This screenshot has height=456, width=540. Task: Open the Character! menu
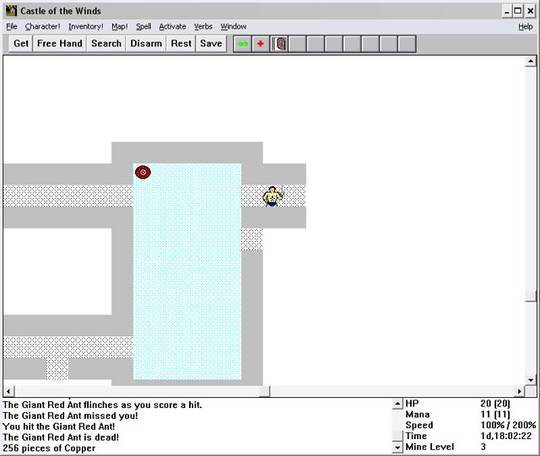tap(43, 27)
